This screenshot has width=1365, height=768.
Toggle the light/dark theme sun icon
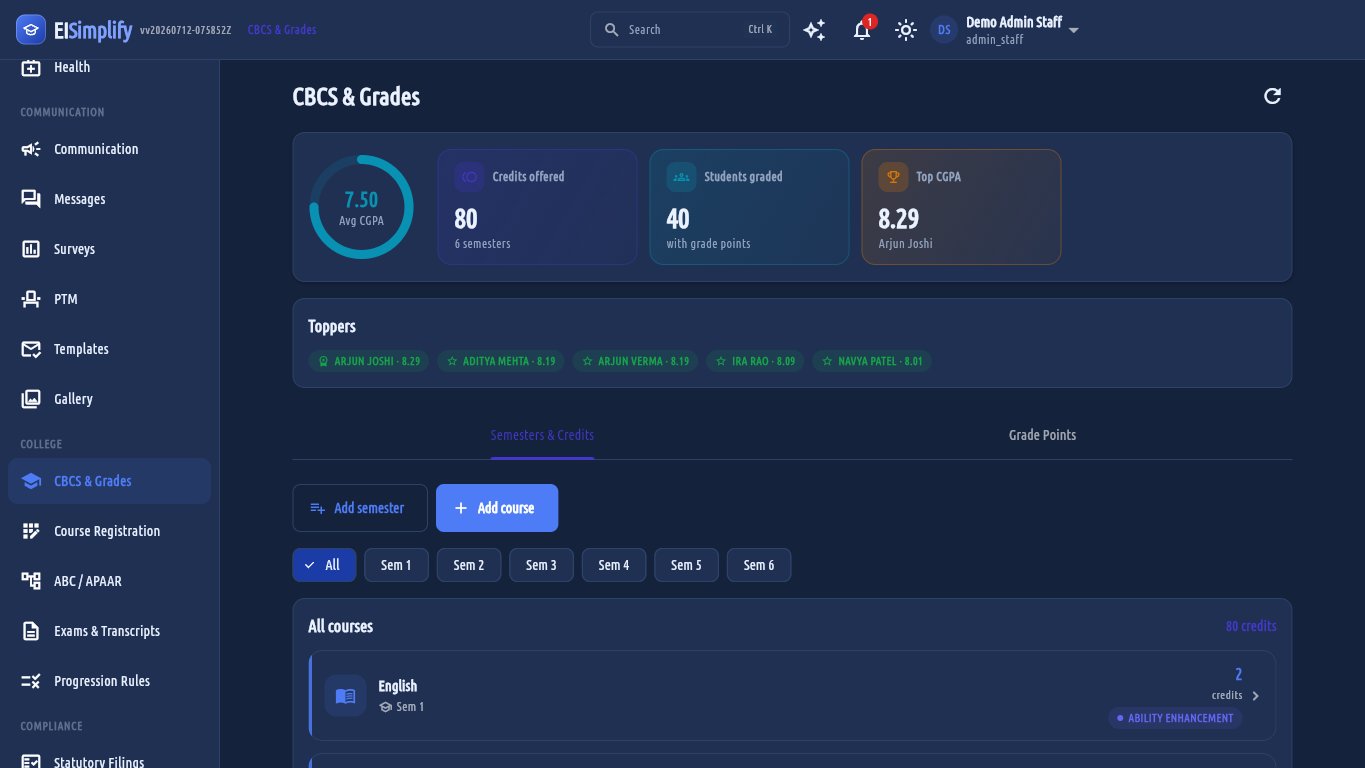pos(906,30)
